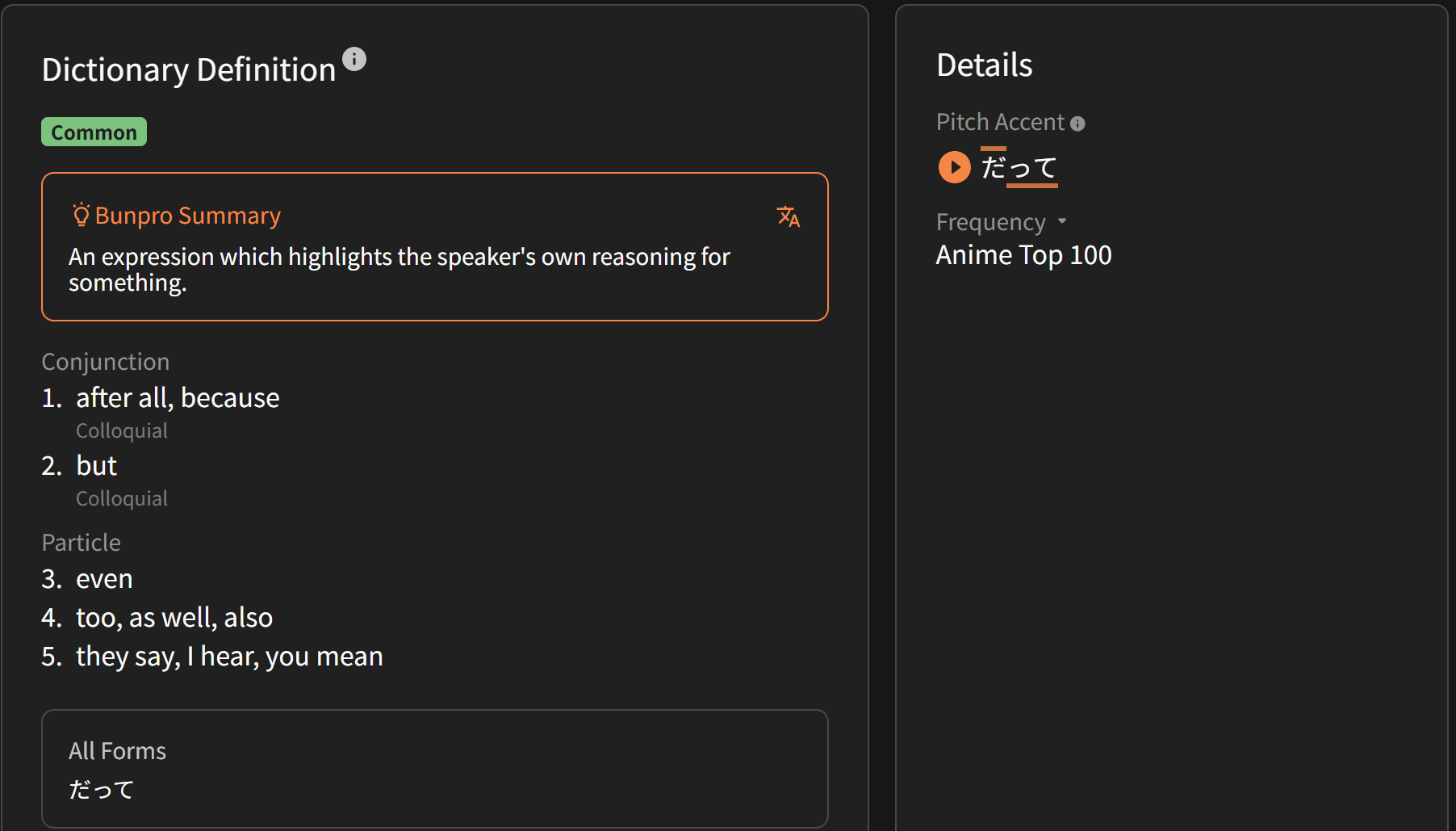The height and width of the screenshot is (831, 1456).
Task: Click the Bunpro Summary heading
Action: click(187, 216)
